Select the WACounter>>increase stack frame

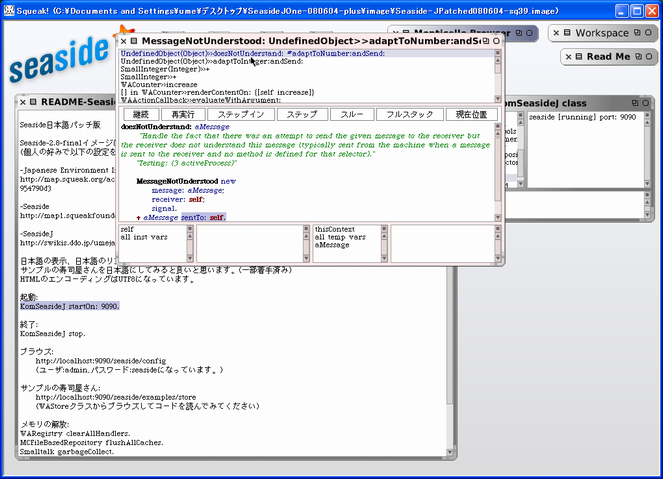click(x=307, y=85)
